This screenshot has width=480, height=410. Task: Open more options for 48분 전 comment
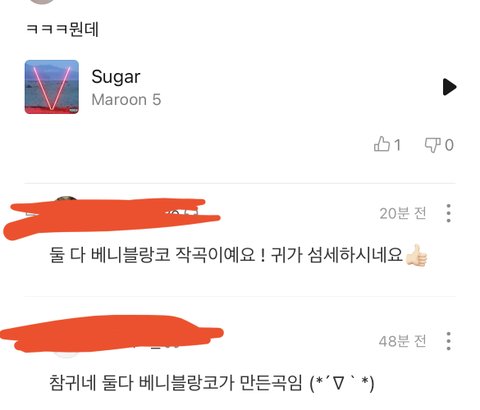coord(449,341)
